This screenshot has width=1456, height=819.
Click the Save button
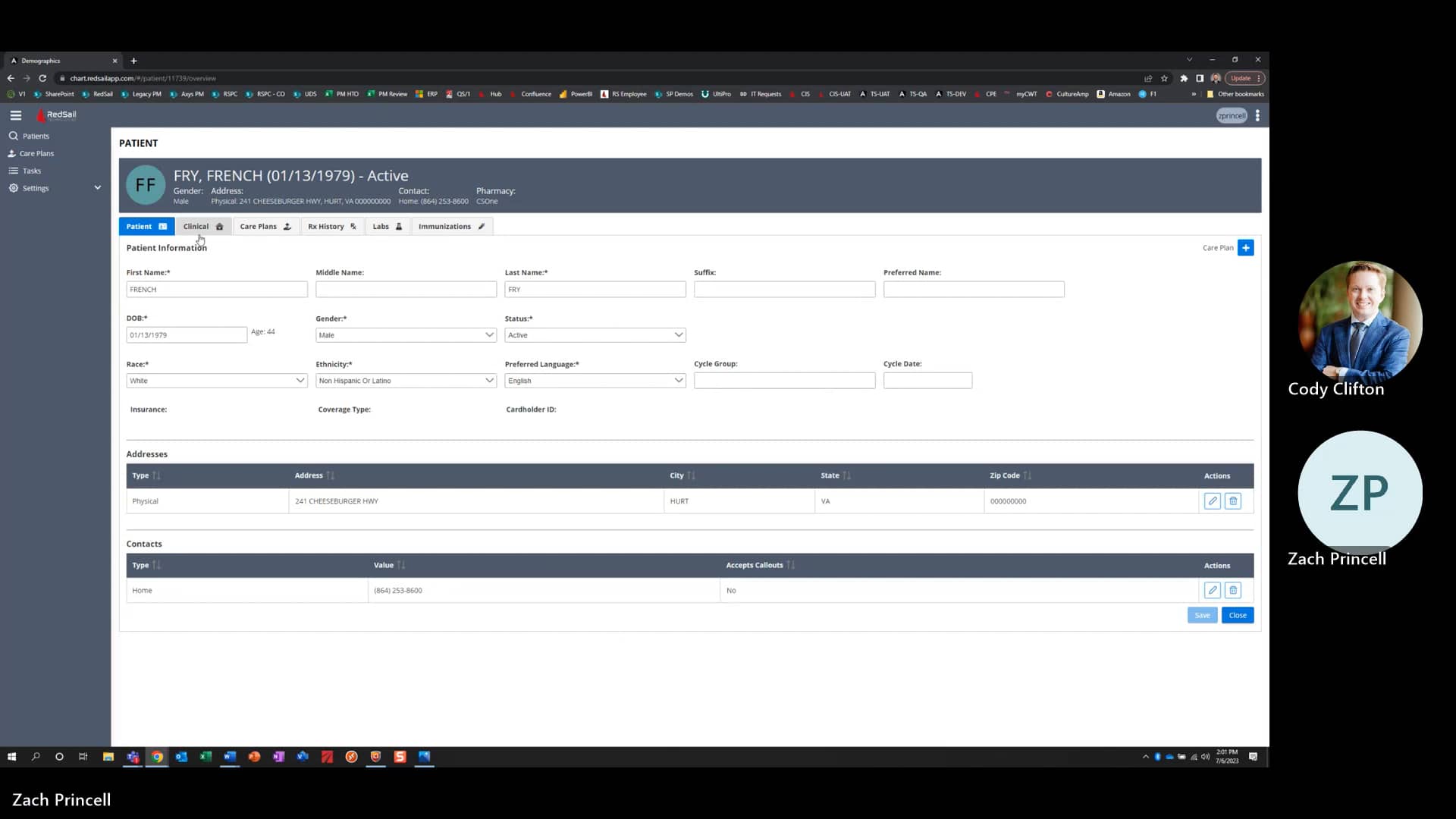coord(1202,615)
